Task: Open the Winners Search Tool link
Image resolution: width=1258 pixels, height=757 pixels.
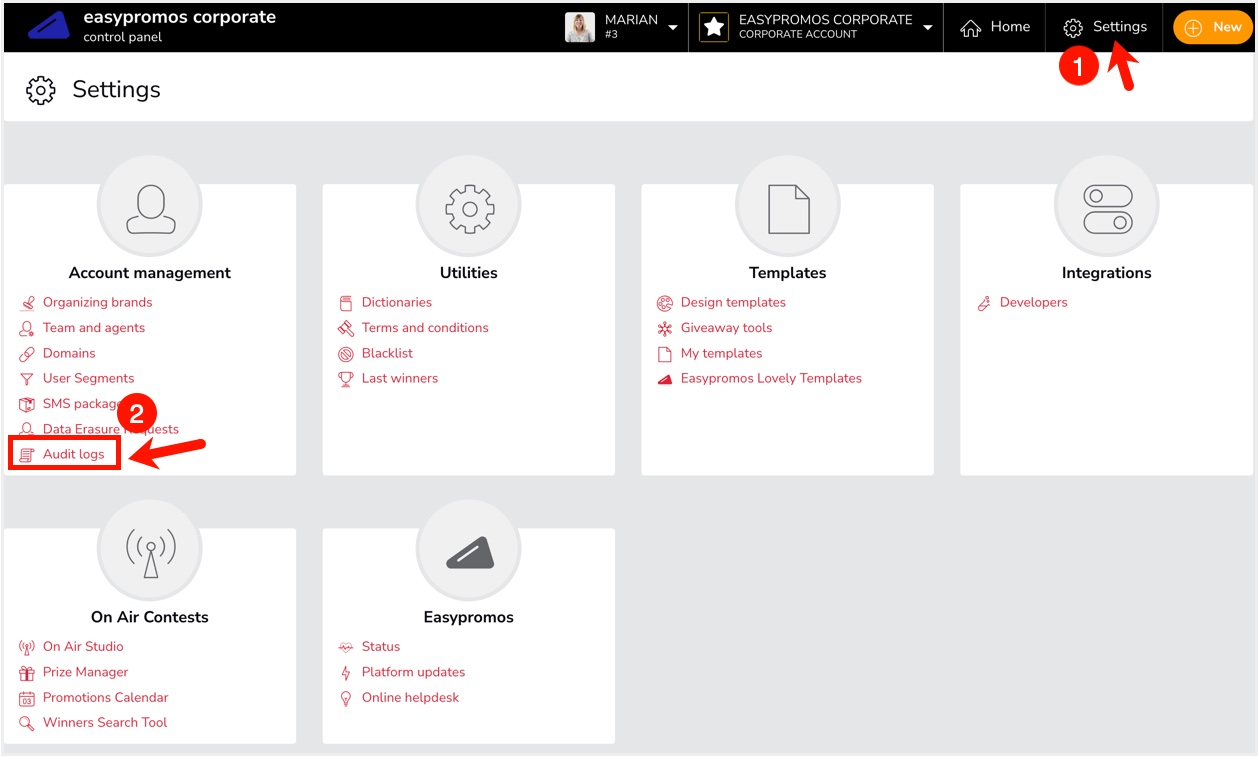Action: click(105, 722)
